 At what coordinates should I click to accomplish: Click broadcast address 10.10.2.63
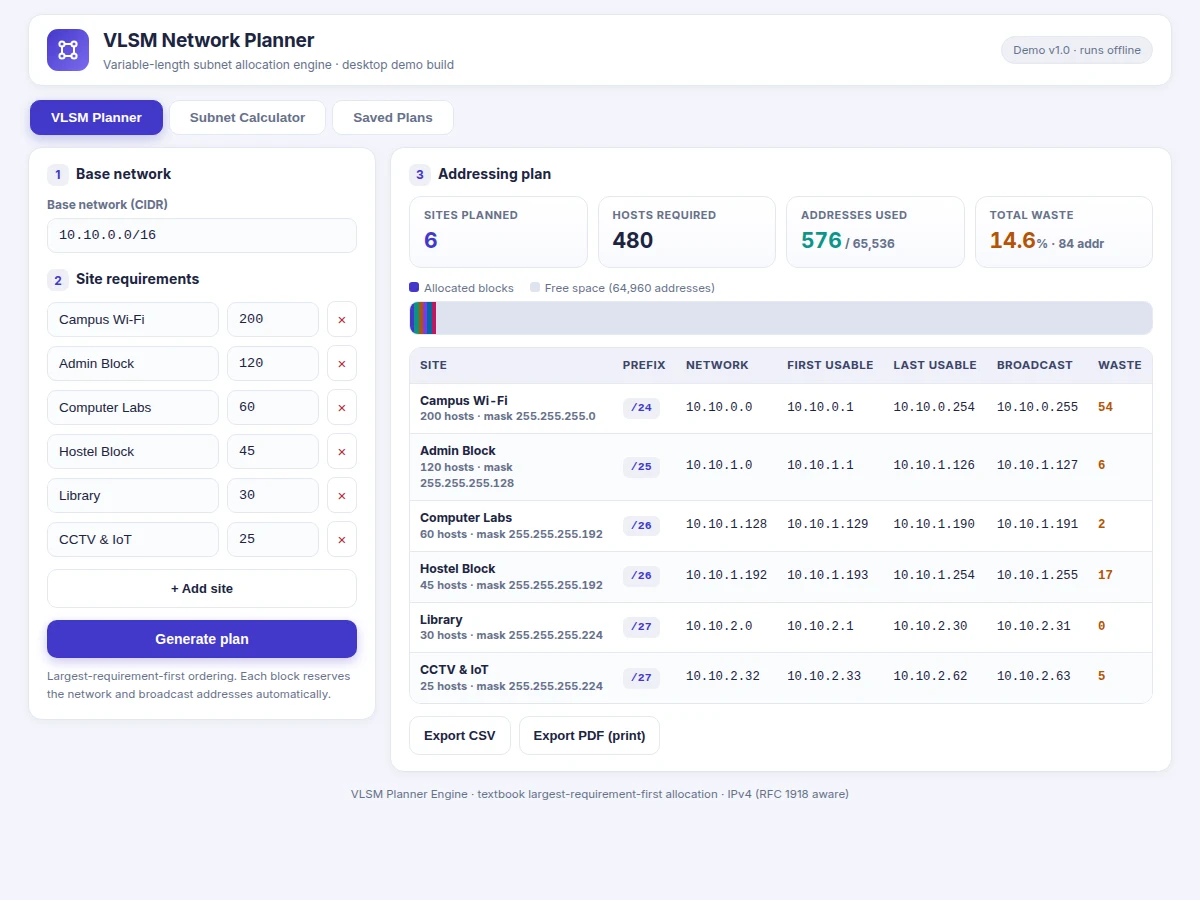(x=1034, y=676)
